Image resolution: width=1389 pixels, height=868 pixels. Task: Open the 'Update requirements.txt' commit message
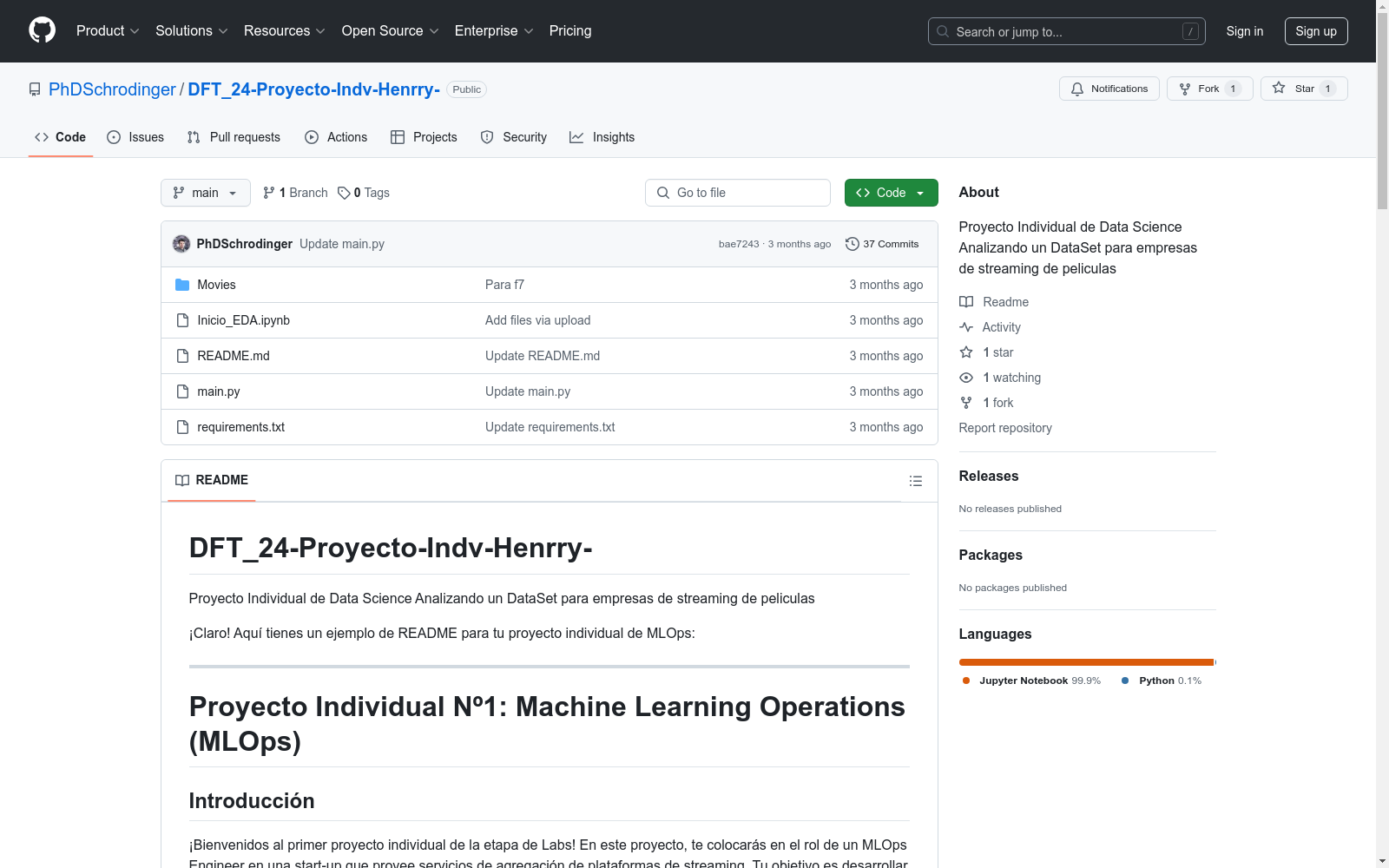[550, 427]
